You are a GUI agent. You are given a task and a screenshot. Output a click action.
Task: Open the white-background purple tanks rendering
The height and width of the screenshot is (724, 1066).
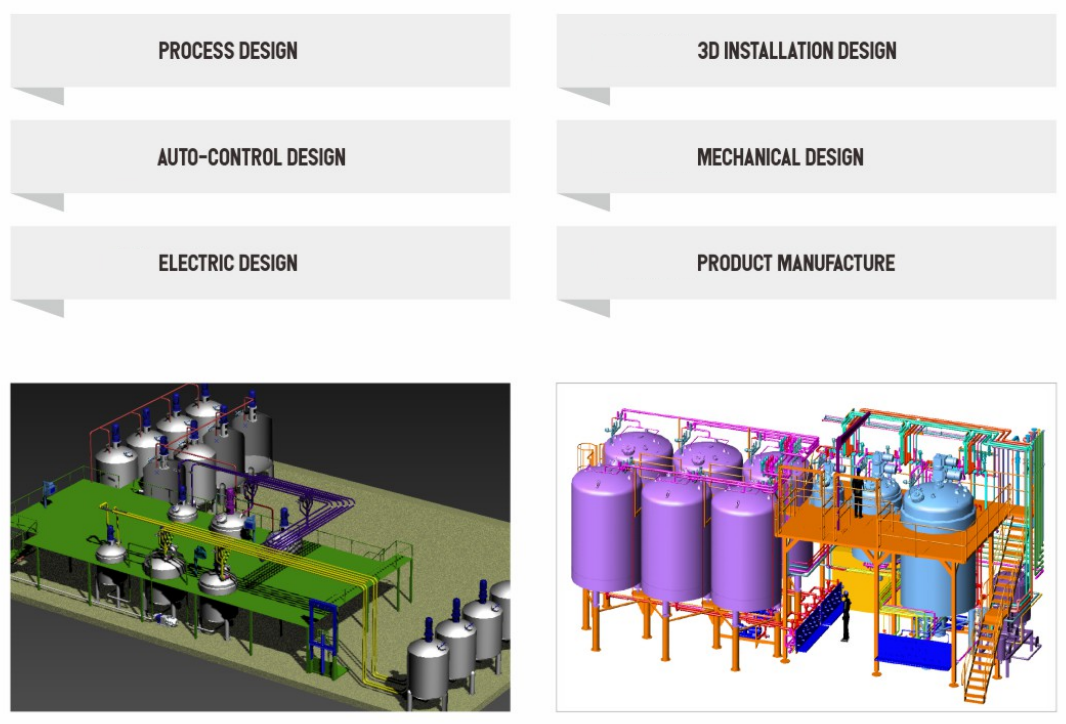click(805, 547)
